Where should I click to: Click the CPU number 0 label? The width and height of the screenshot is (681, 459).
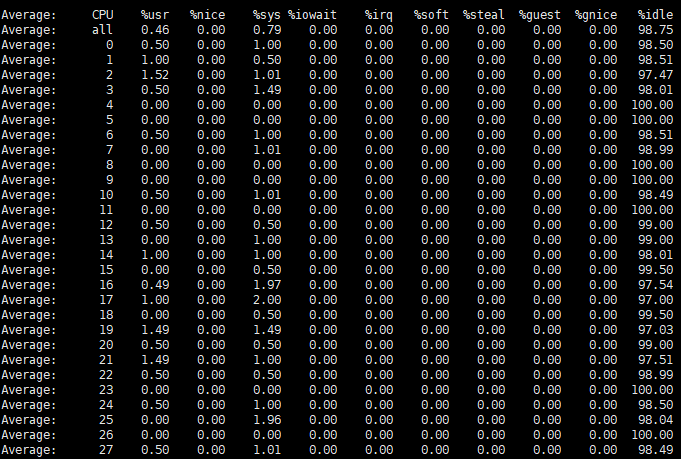click(109, 45)
